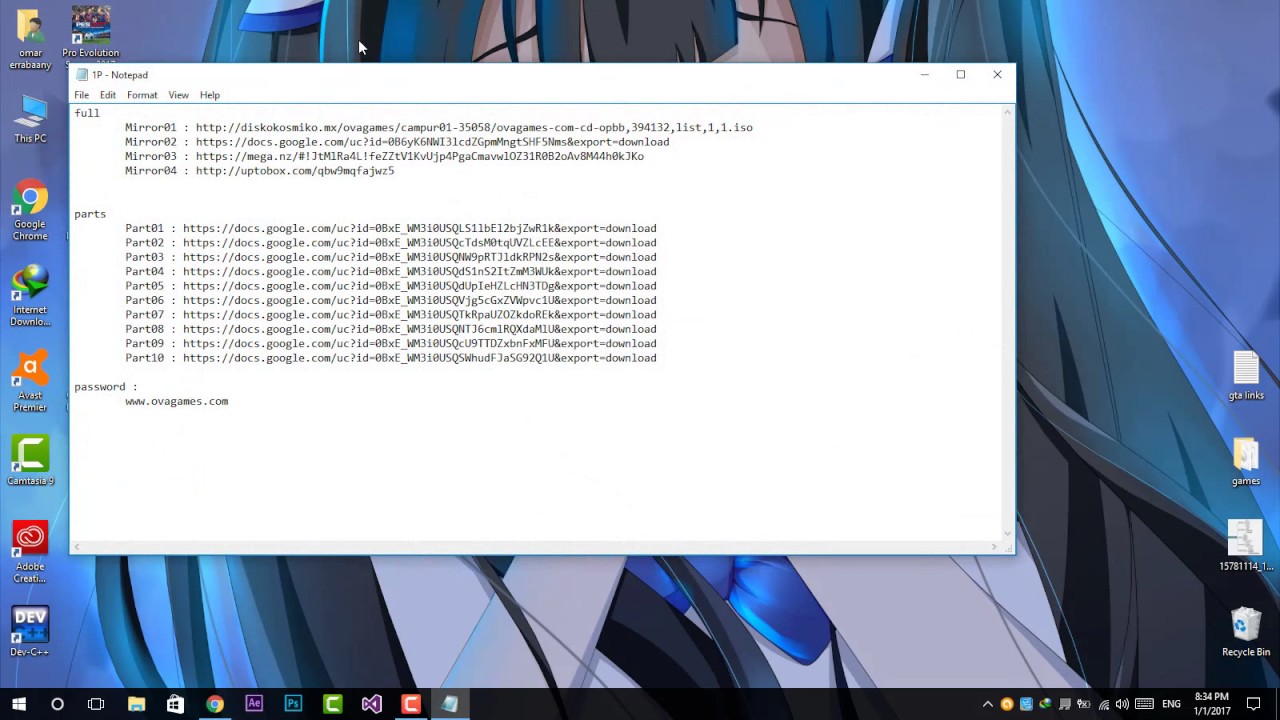Open the Action Center notifications icon

1254,704
